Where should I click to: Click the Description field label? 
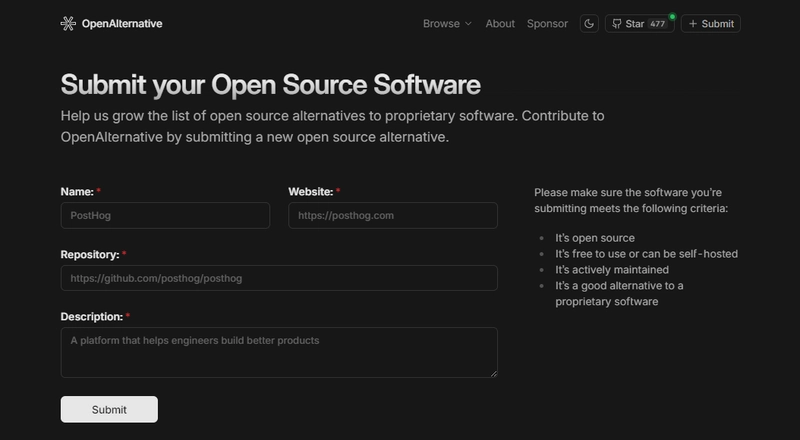click(x=92, y=317)
